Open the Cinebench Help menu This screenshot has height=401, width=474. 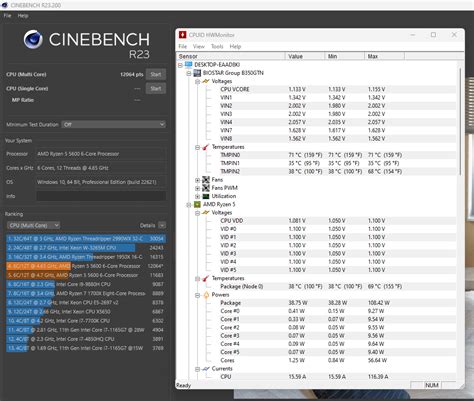[x=23, y=16]
